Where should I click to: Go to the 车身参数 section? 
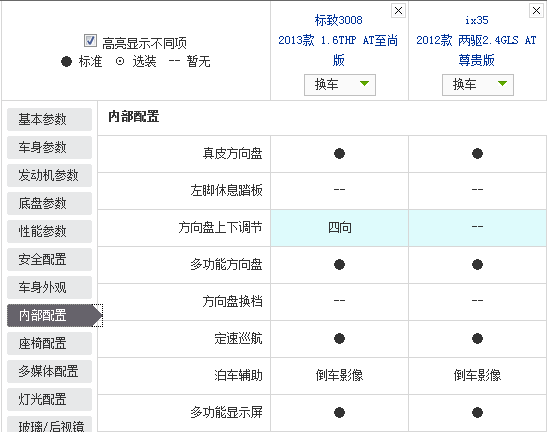click(x=49, y=147)
